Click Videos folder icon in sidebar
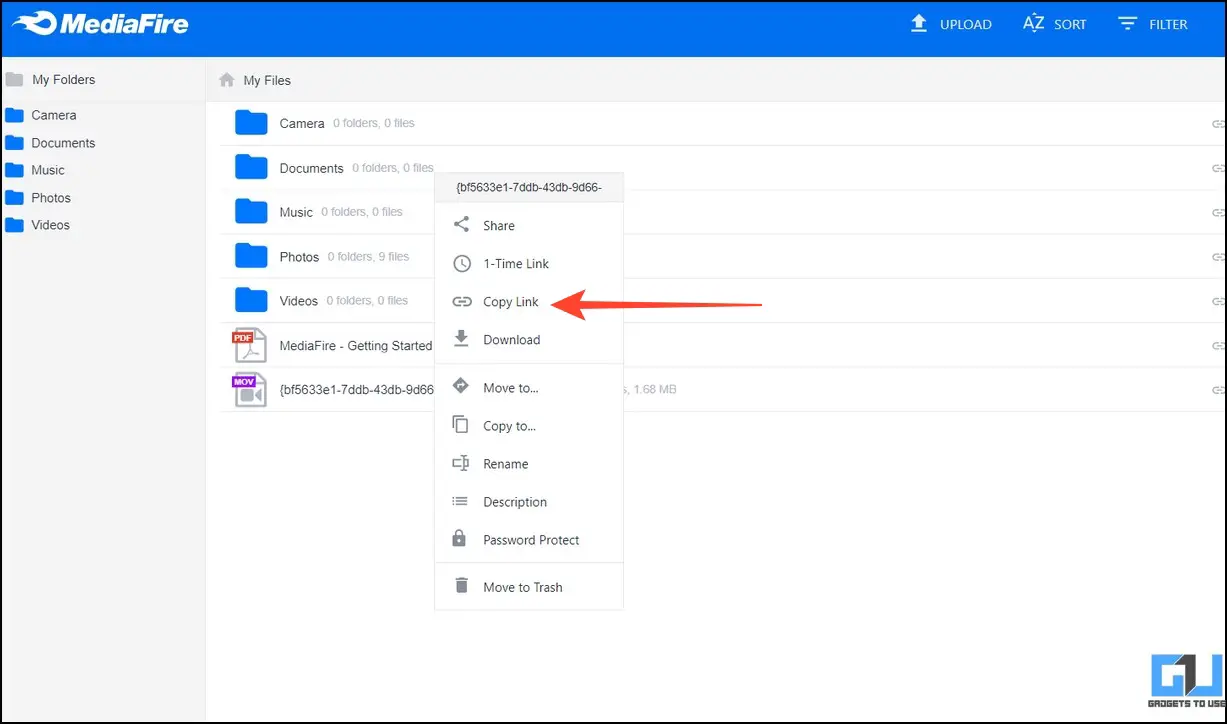Screen dimensions: 1227x724 coord(14,225)
